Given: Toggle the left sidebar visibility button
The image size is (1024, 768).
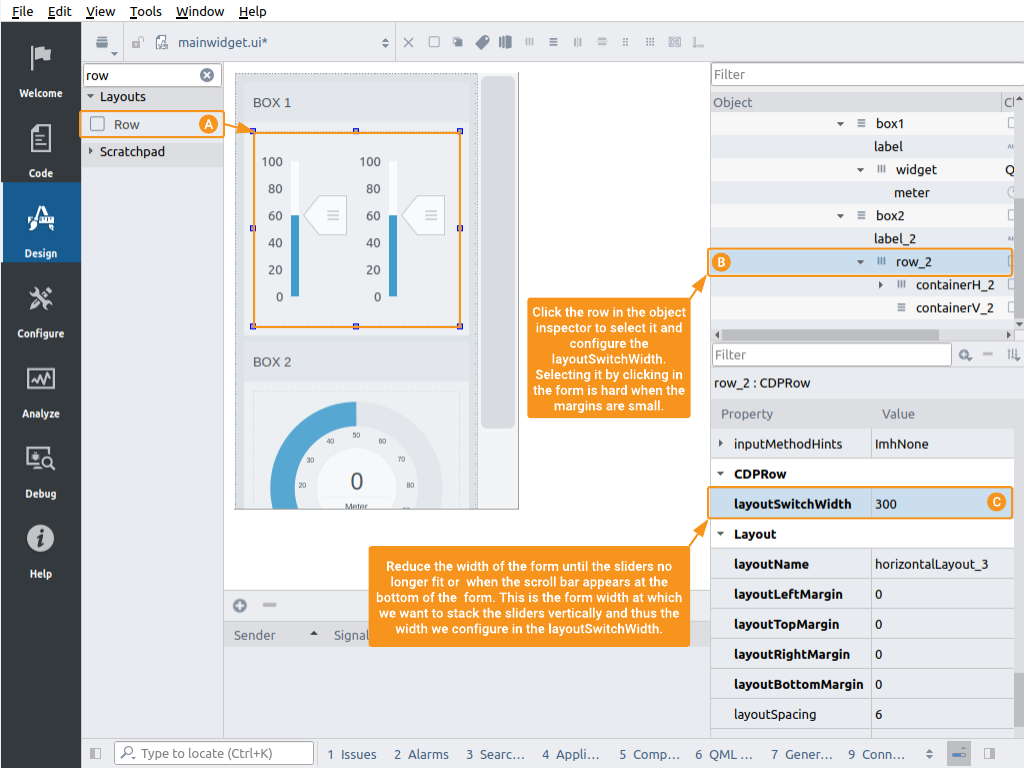Looking at the screenshot, I should 96,754.
